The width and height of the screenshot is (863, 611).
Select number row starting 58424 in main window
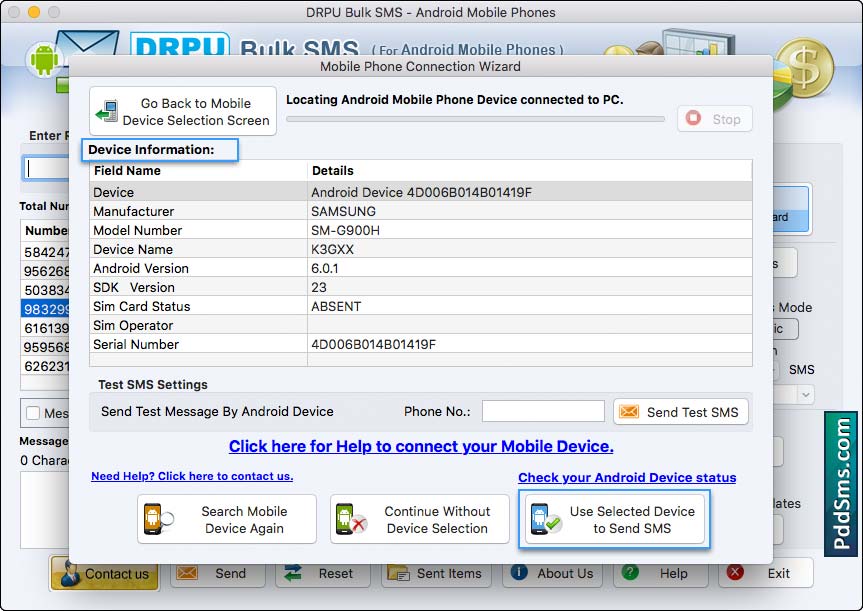click(x=45, y=252)
